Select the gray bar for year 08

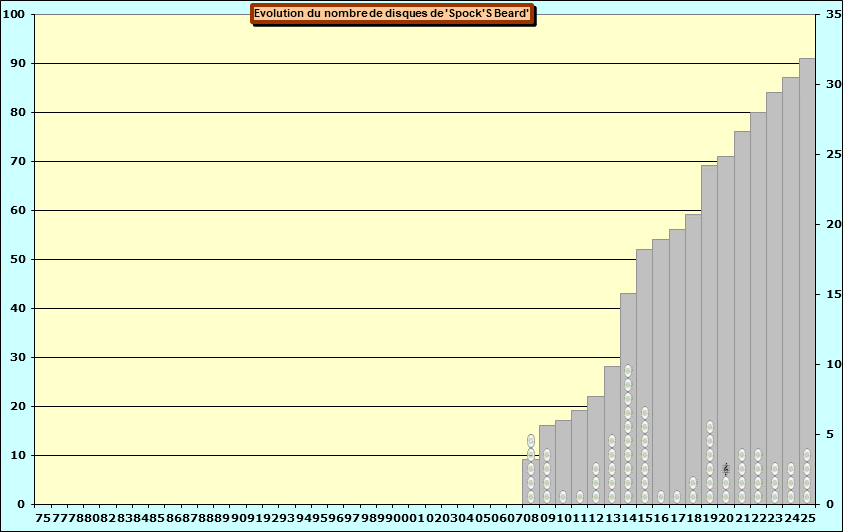pyautogui.click(x=531, y=482)
